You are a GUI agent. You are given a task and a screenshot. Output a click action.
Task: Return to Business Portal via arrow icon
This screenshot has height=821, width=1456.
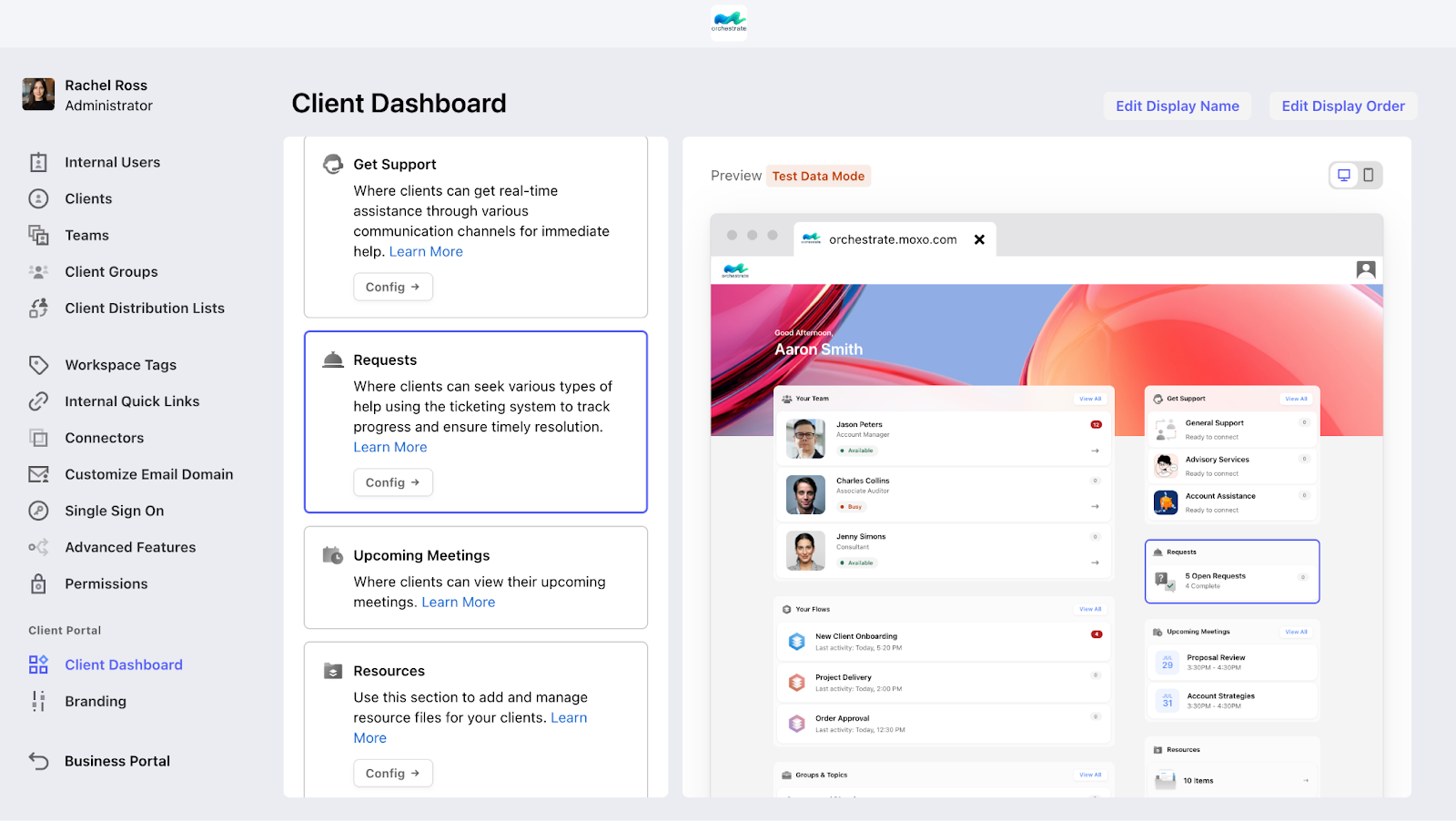pos(38,761)
